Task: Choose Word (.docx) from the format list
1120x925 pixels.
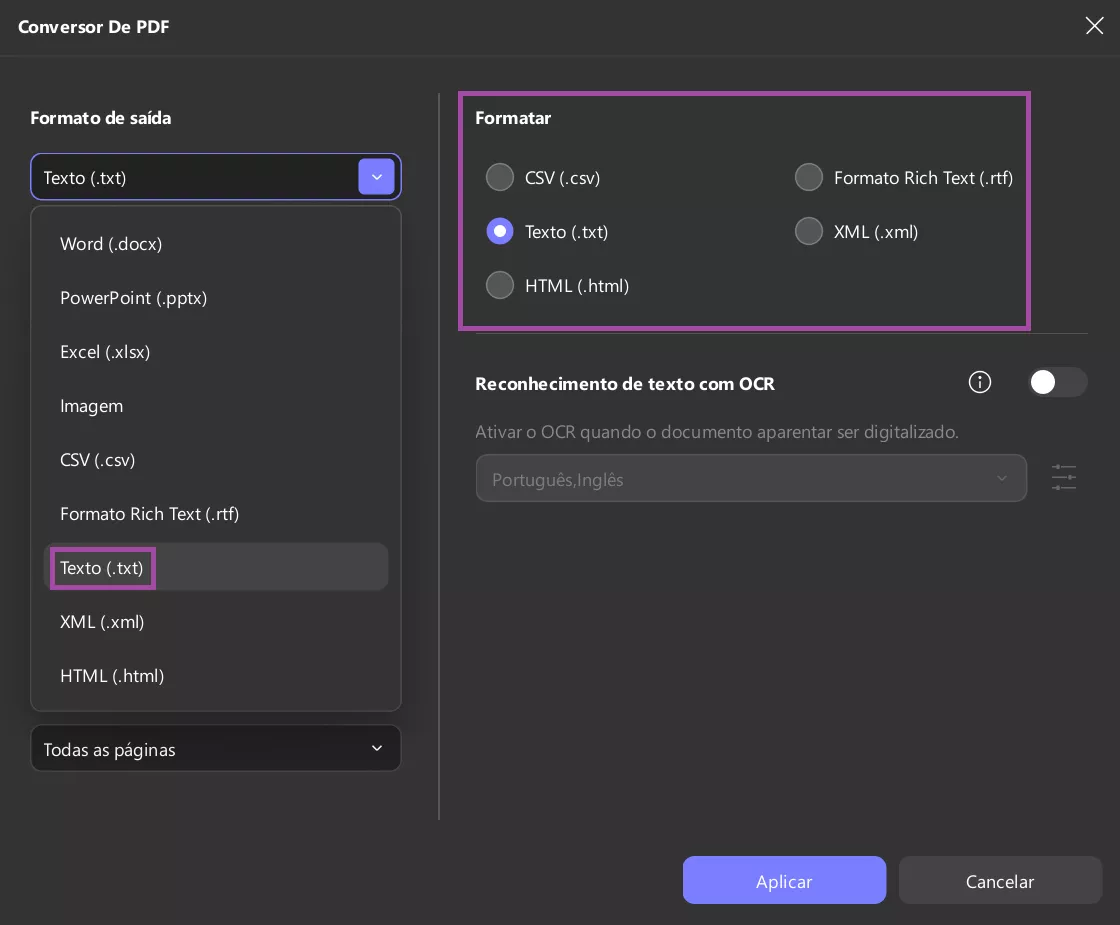Action: (111, 243)
